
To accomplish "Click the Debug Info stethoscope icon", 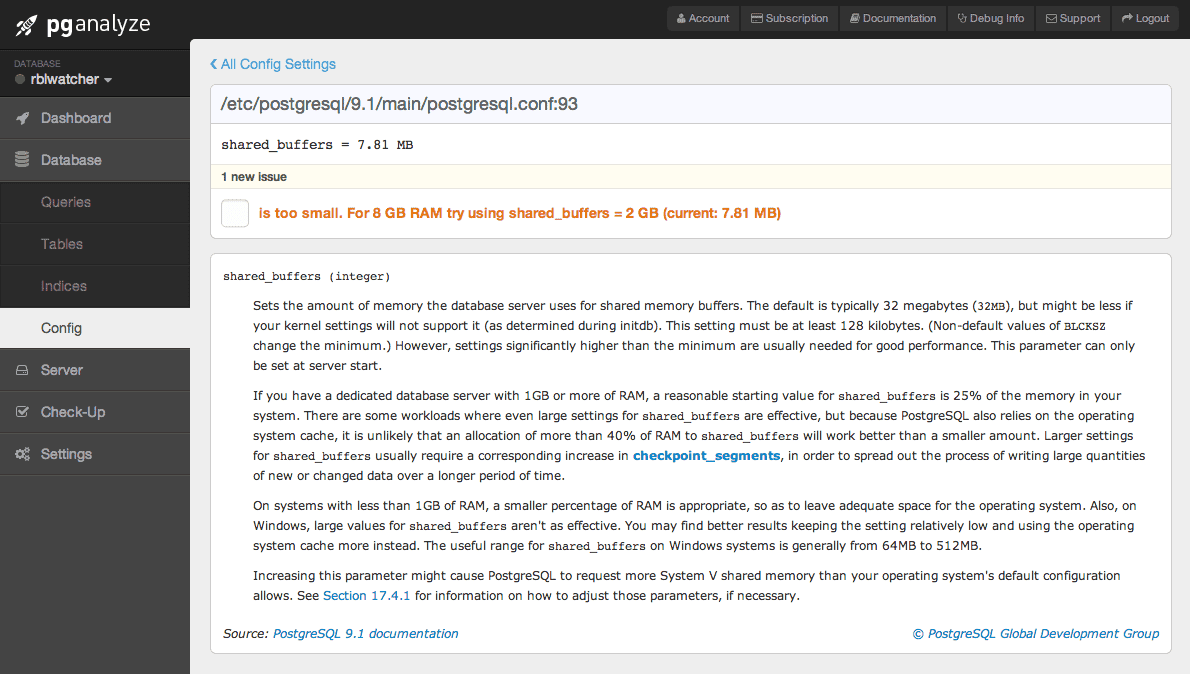I will pyautogui.click(x=962, y=18).
